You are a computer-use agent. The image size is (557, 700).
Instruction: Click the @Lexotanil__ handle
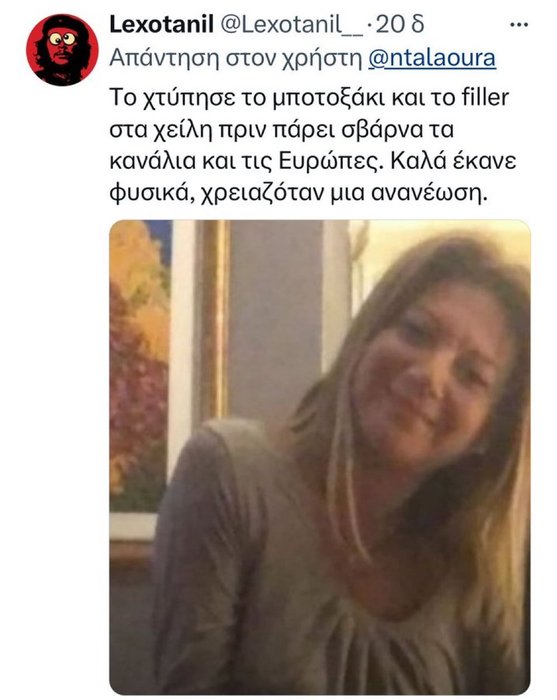pyautogui.click(x=292, y=25)
